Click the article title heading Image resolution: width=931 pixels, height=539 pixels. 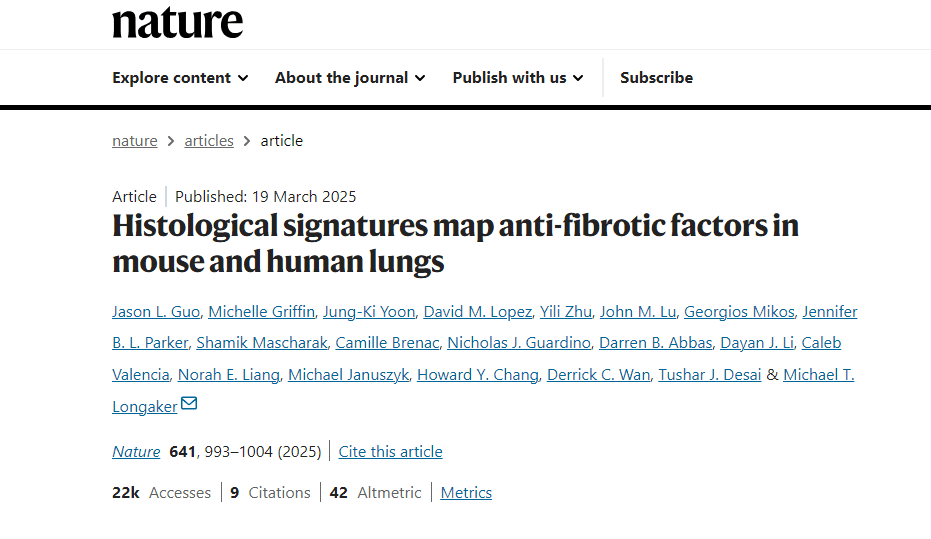pyautogui.click(x=455, y=244)
